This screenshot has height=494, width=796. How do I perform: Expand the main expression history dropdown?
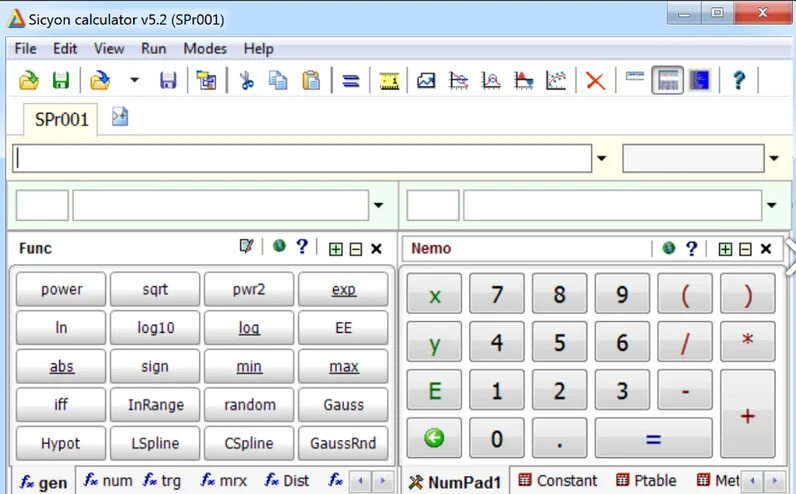click(x=602, y=158)
